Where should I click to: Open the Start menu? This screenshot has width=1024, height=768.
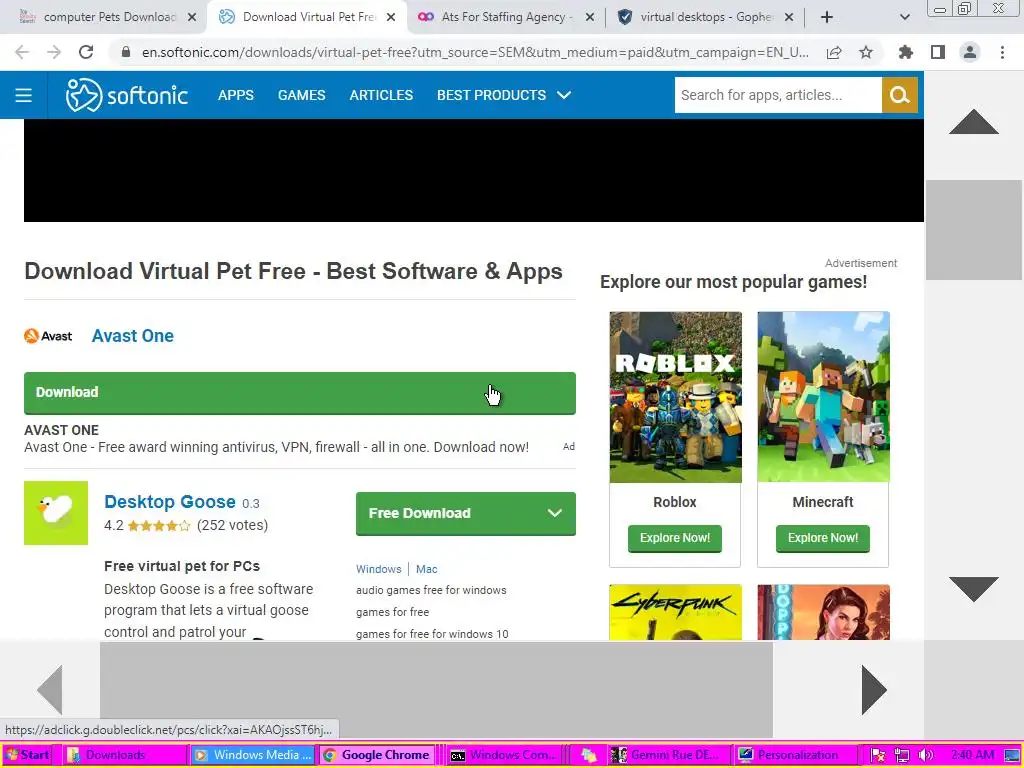(x=26, y=755)
